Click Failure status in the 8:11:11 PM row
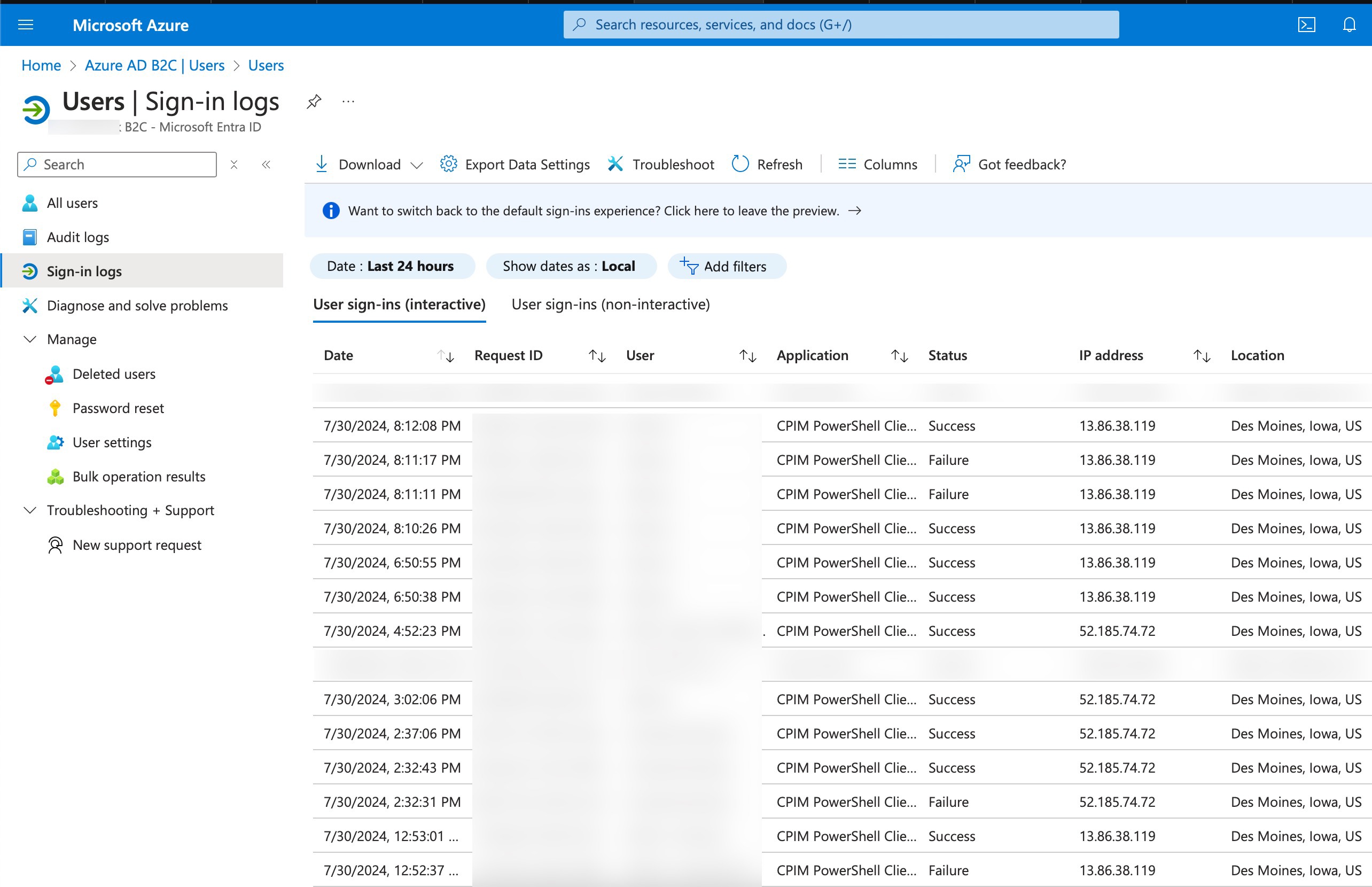The image size is (1372, 887). pos(948,494)
